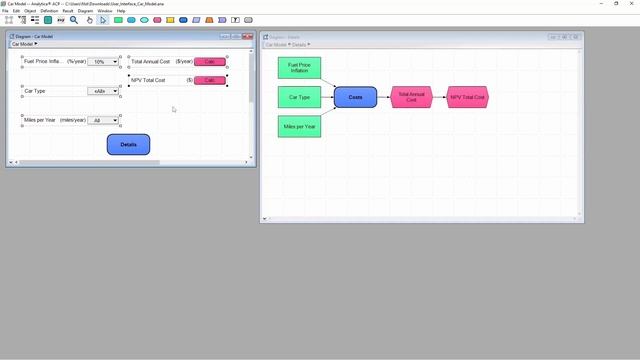Click the blue Details module button
The image size is (640, 360).
click(x=129, y=144)
